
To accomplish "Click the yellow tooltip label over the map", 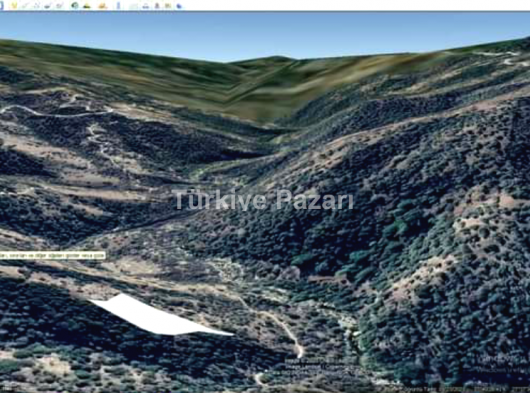I will click(52, 255).
